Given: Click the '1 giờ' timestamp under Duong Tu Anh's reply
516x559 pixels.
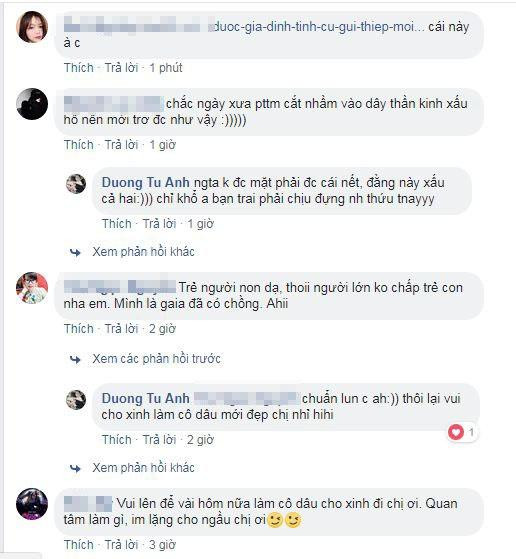Looking at the screenshot, I should click(x=200, y=224).
